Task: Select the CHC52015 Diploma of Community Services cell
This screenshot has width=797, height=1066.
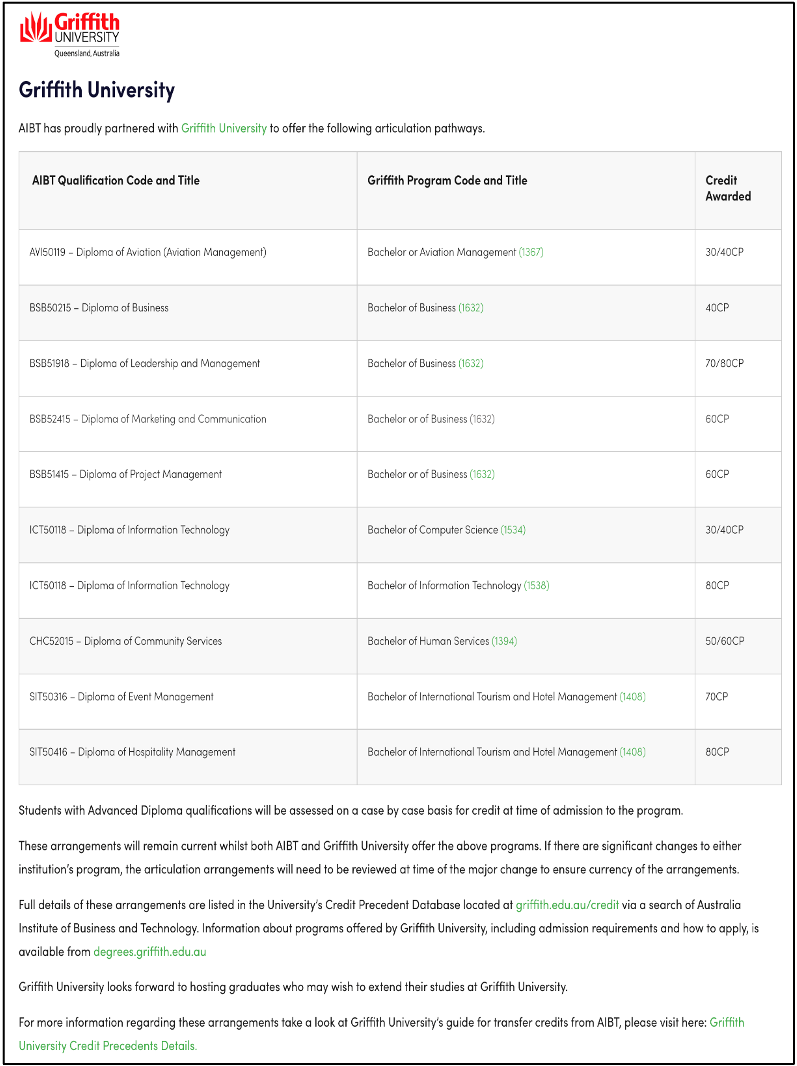Action: [126, 641]
